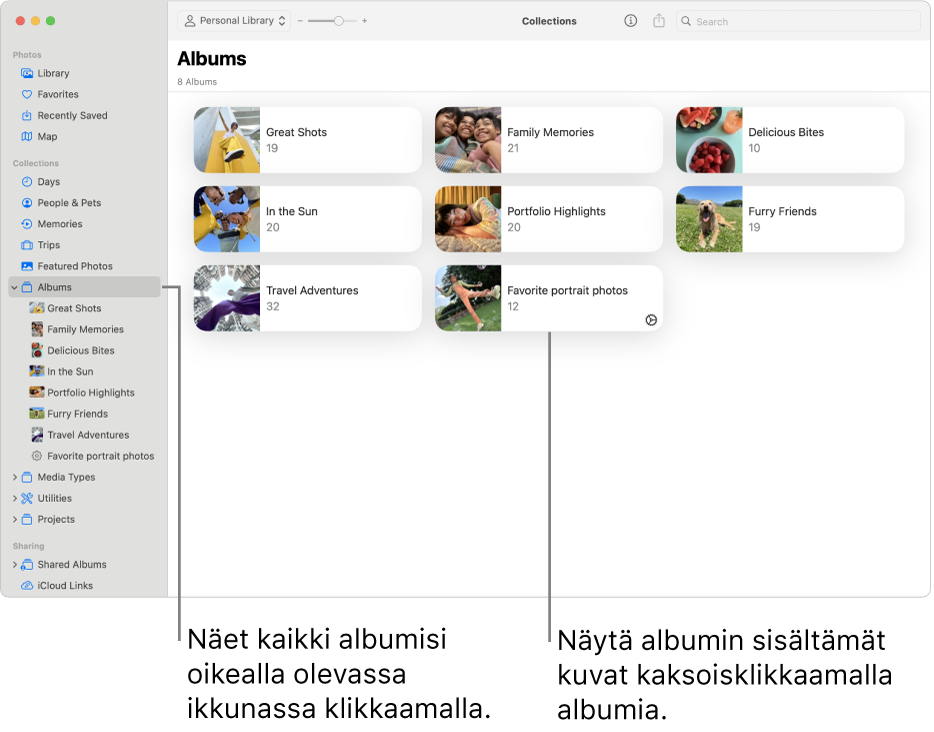Click the zoom in plus icon
The height and width of the screenshot is (732, 934).
point(365,21)
